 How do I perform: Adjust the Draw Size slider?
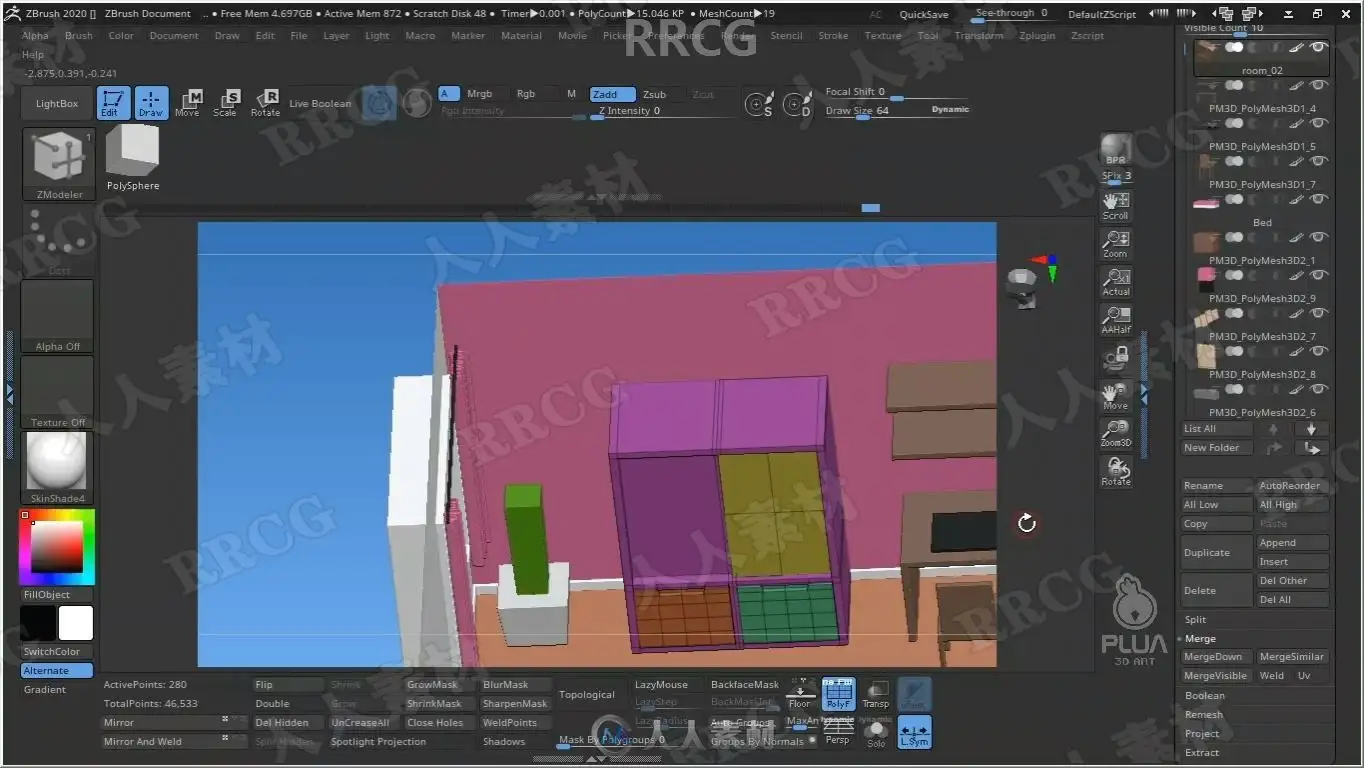tap(897, 111)
